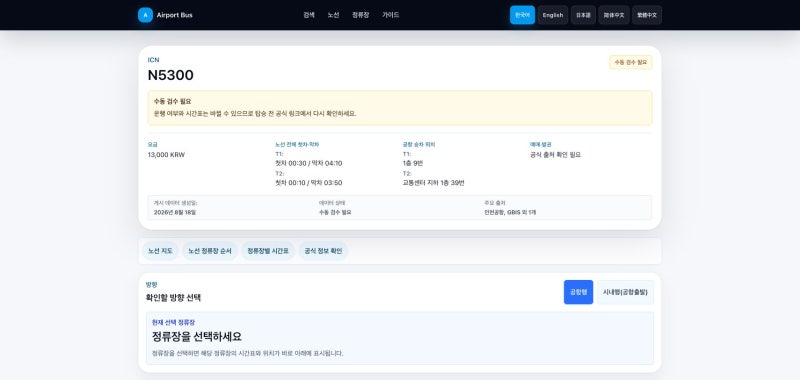Switch language to 日本語
The width and height of the screenshot is (800, 380).
583,15
